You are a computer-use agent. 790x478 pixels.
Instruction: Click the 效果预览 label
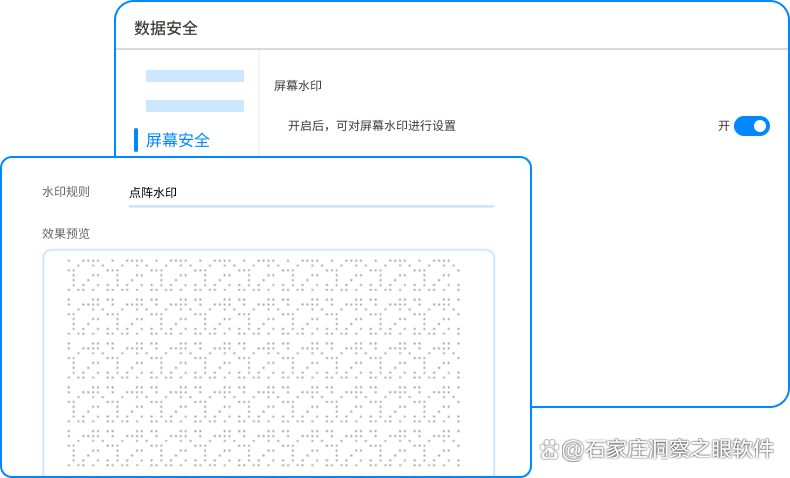(66, 234)
